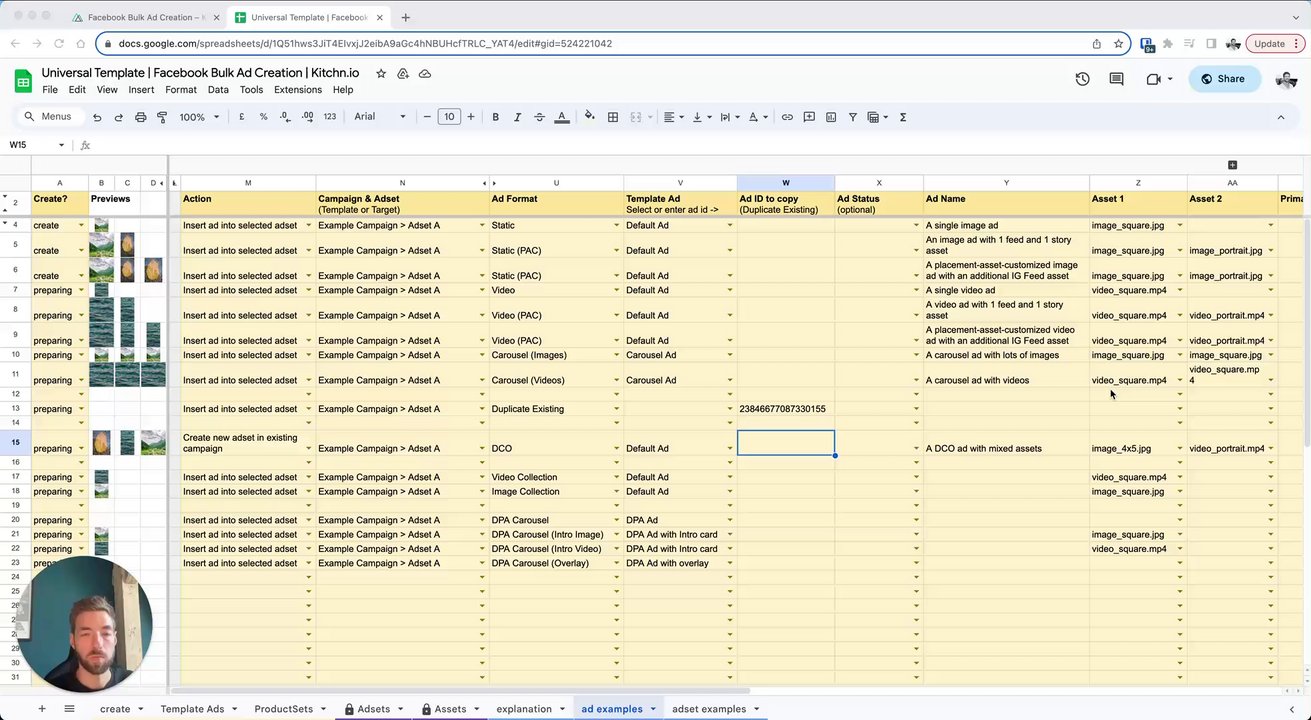Click the Undo icon in toolbar
The height and width of the screenshot is (720, 1311).
(97, 117)
